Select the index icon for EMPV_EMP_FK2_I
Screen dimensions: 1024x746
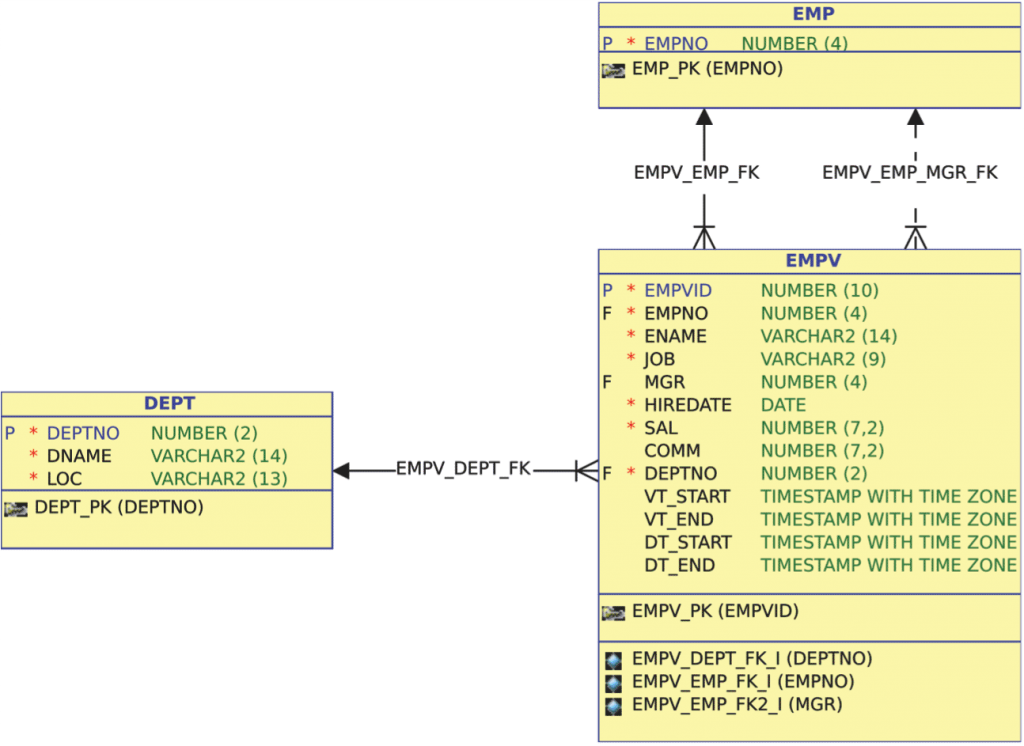tap(614, 704)
